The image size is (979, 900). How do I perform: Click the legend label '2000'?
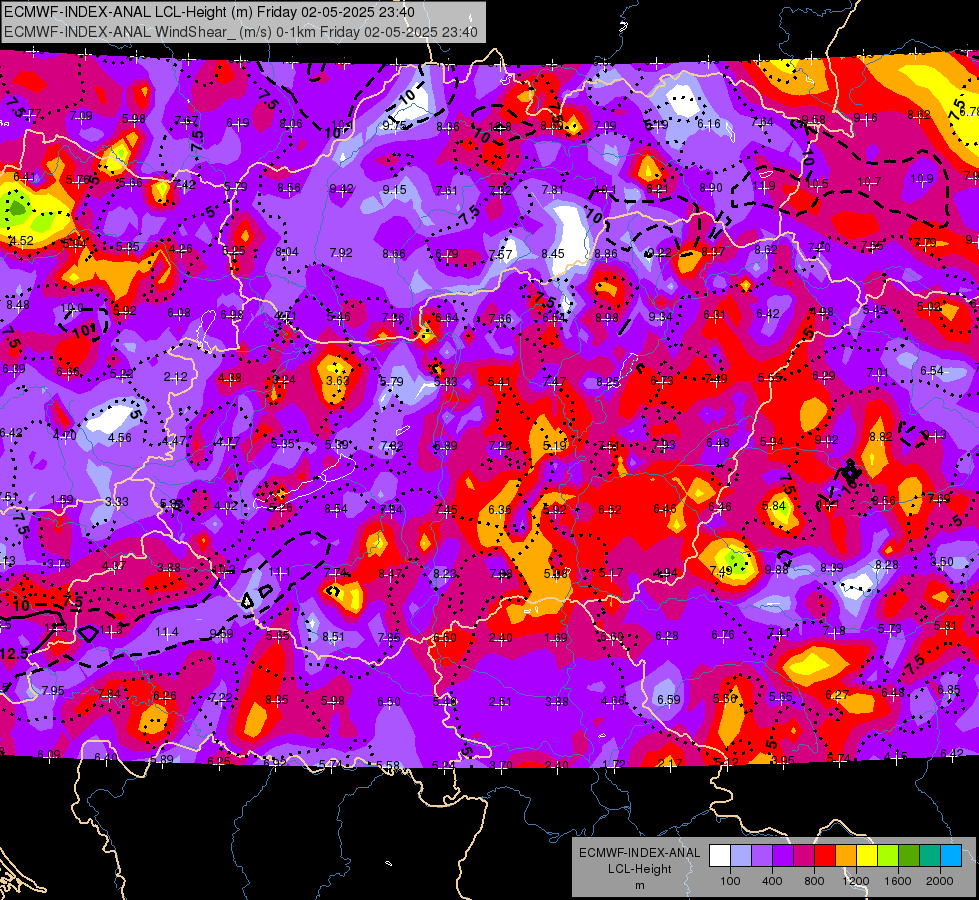point(940,881)
